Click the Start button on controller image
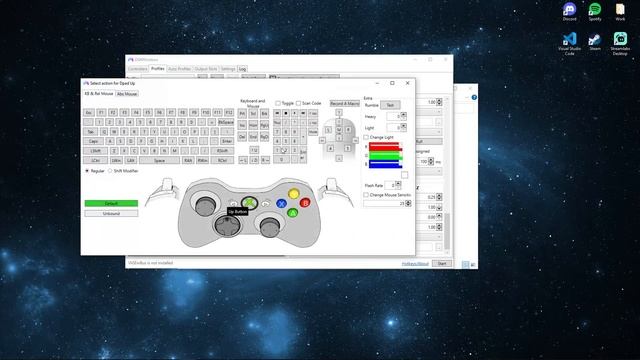Image resolution: width=640 pixels, height=360 pixels. click(266, 203)
